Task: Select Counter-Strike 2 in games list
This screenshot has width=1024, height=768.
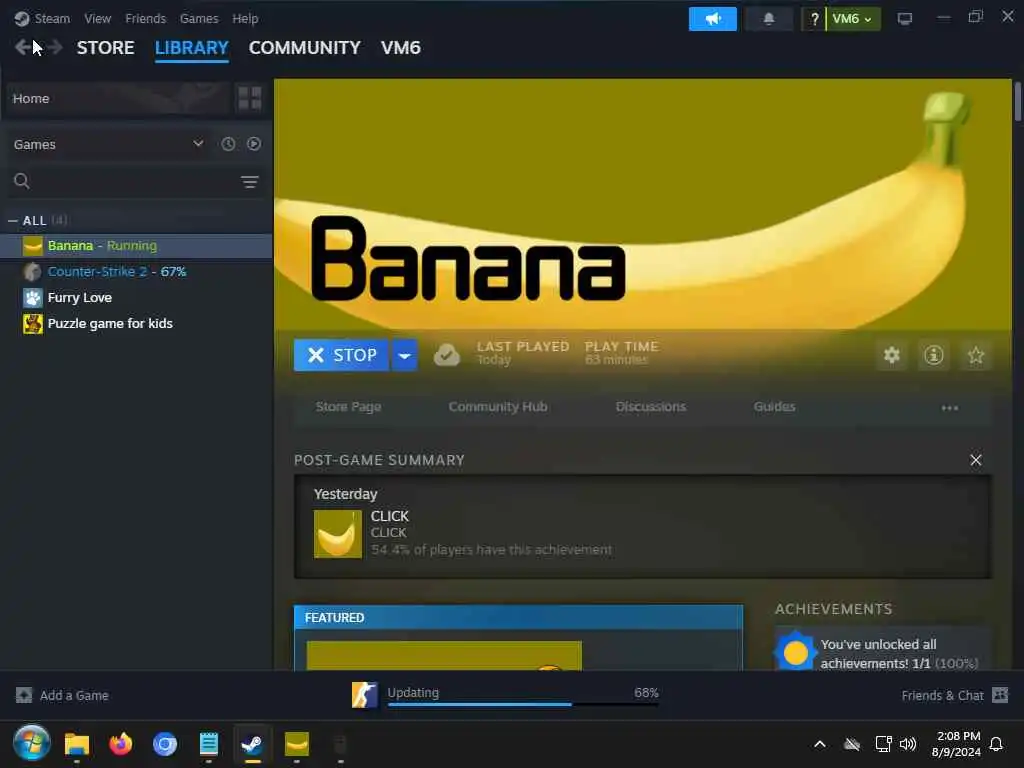Action: 136,272
